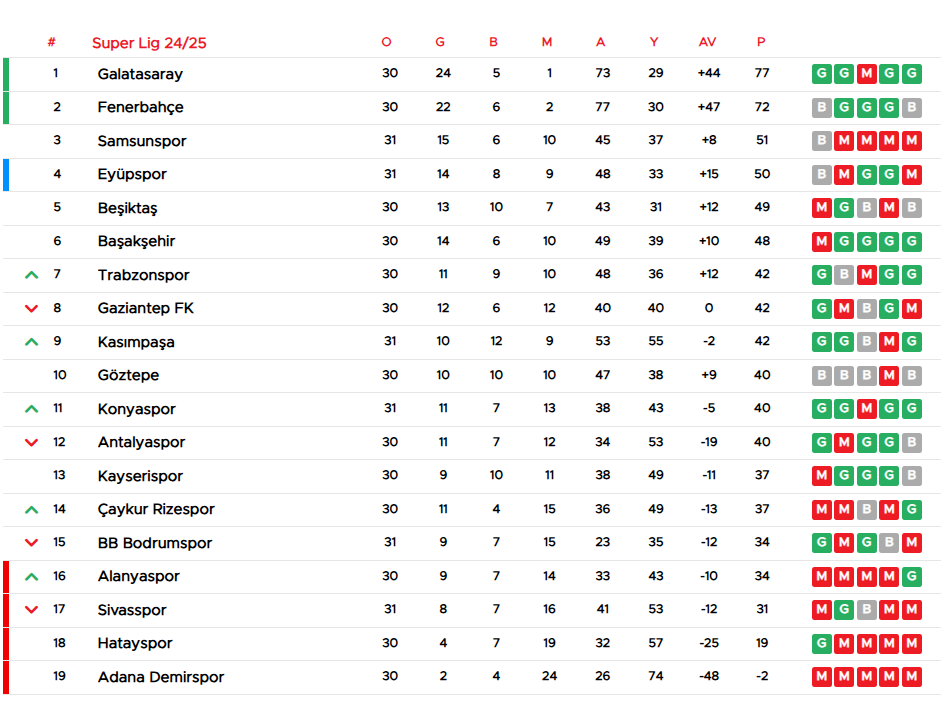The image size is (948, 724).
Task: Click the down arrow next to Antalyaspor
Action: point(31,442)
